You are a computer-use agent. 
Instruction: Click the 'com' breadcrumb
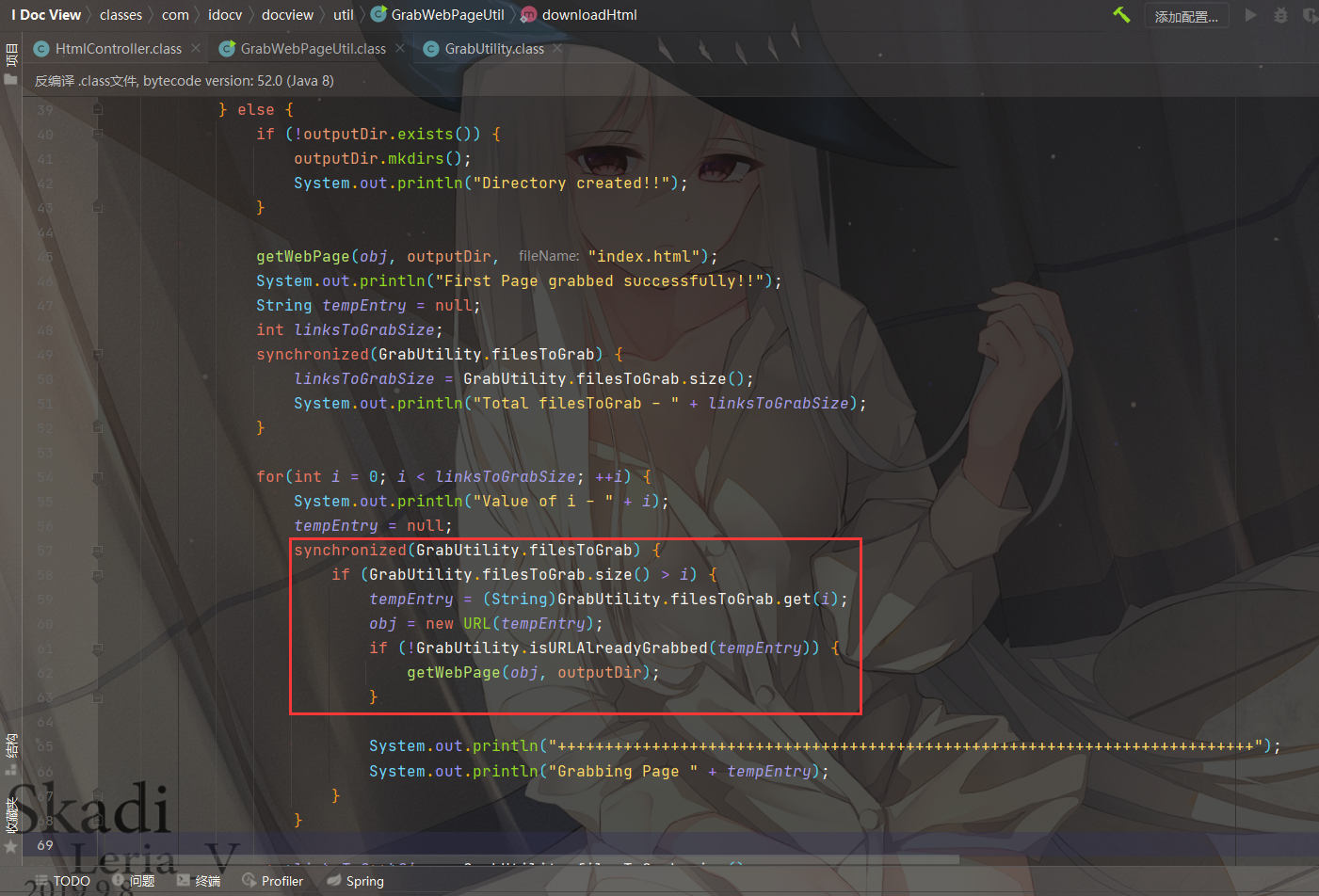click(175, 15)
